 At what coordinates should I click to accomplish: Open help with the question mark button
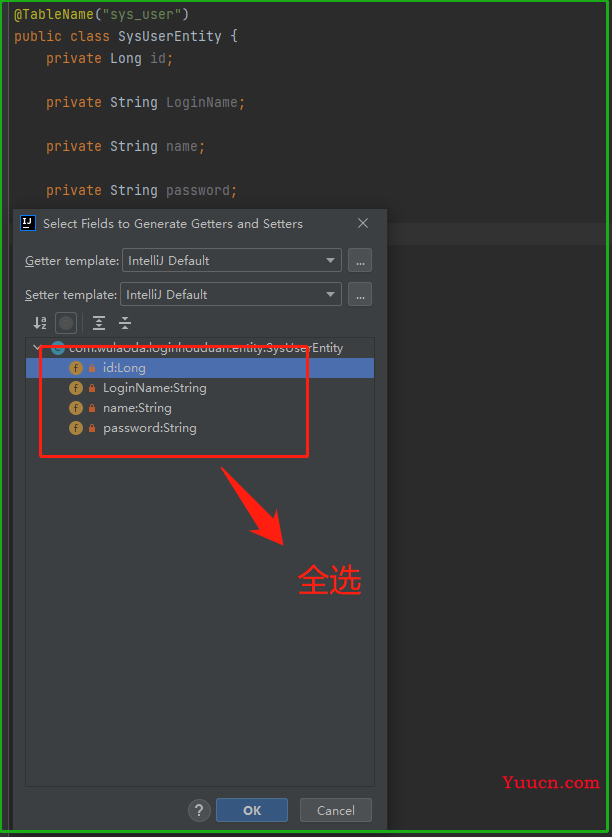[199, 810]
